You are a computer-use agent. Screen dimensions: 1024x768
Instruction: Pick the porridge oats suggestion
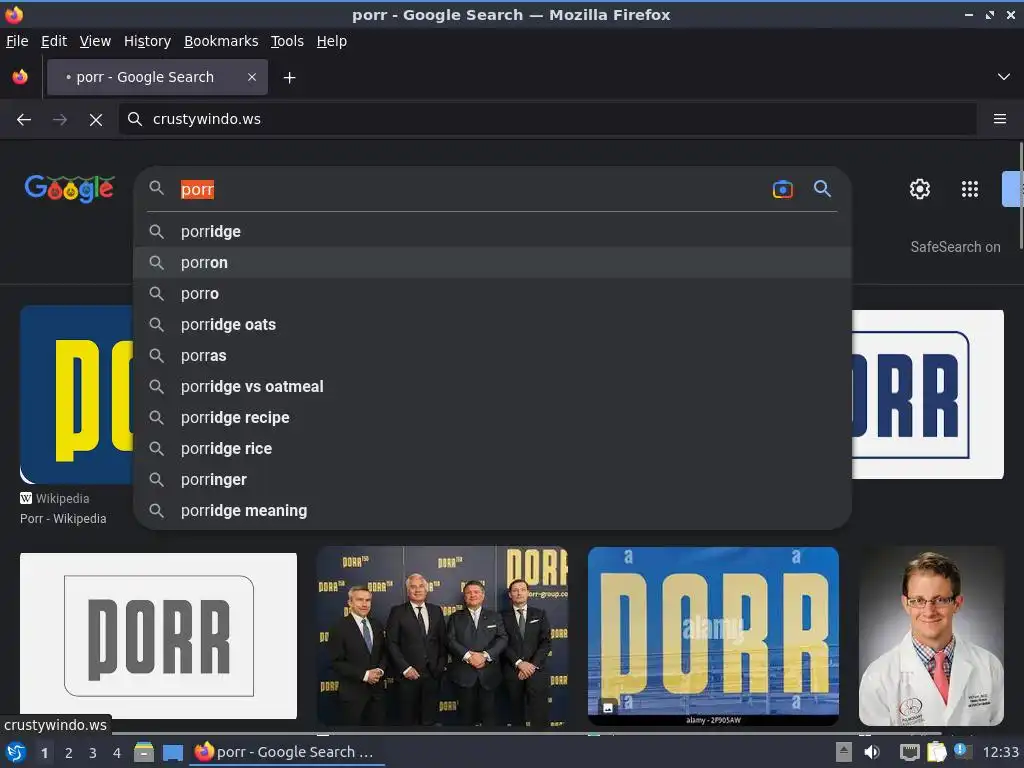click(492, 325)
